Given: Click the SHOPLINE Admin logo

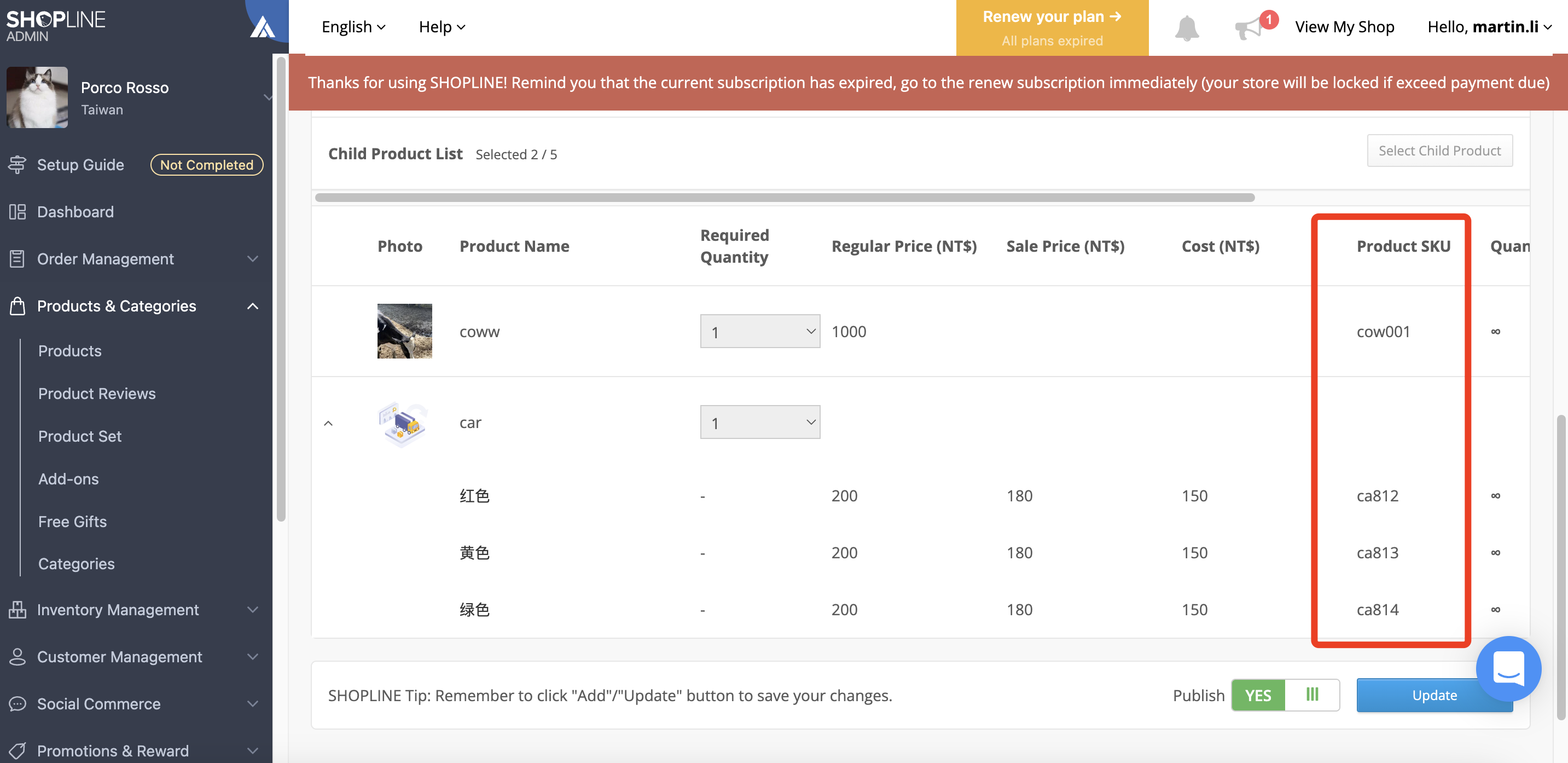Looking at the screenshot, I should click(55, 26).
